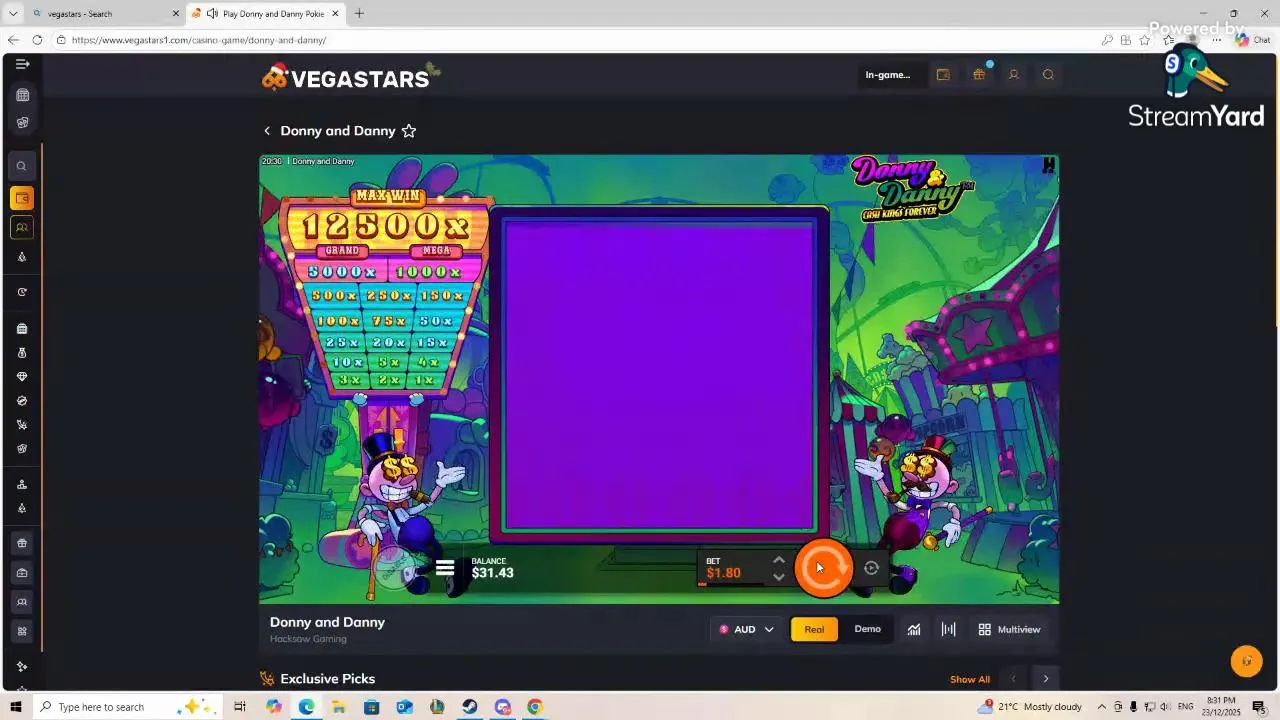Screen dimensions: 1280x720
Task: Open Microsoft Edge from the taskbar
Action: [306, 707]
